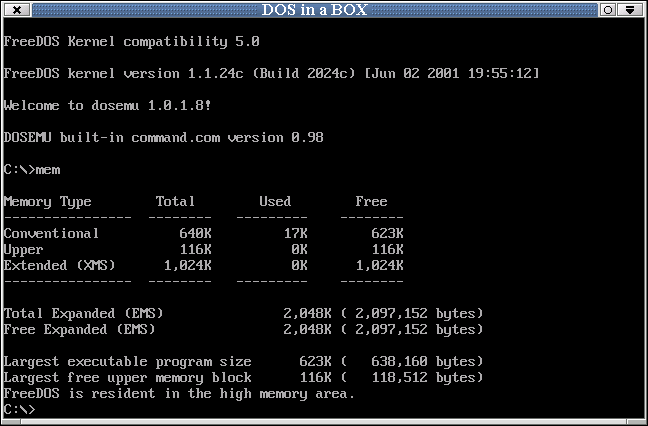Viewport: 648px width, 426px height.
Task: Click the FreeDOS Kernel compatibility 5.0 line
Action: tap(131, 41)
